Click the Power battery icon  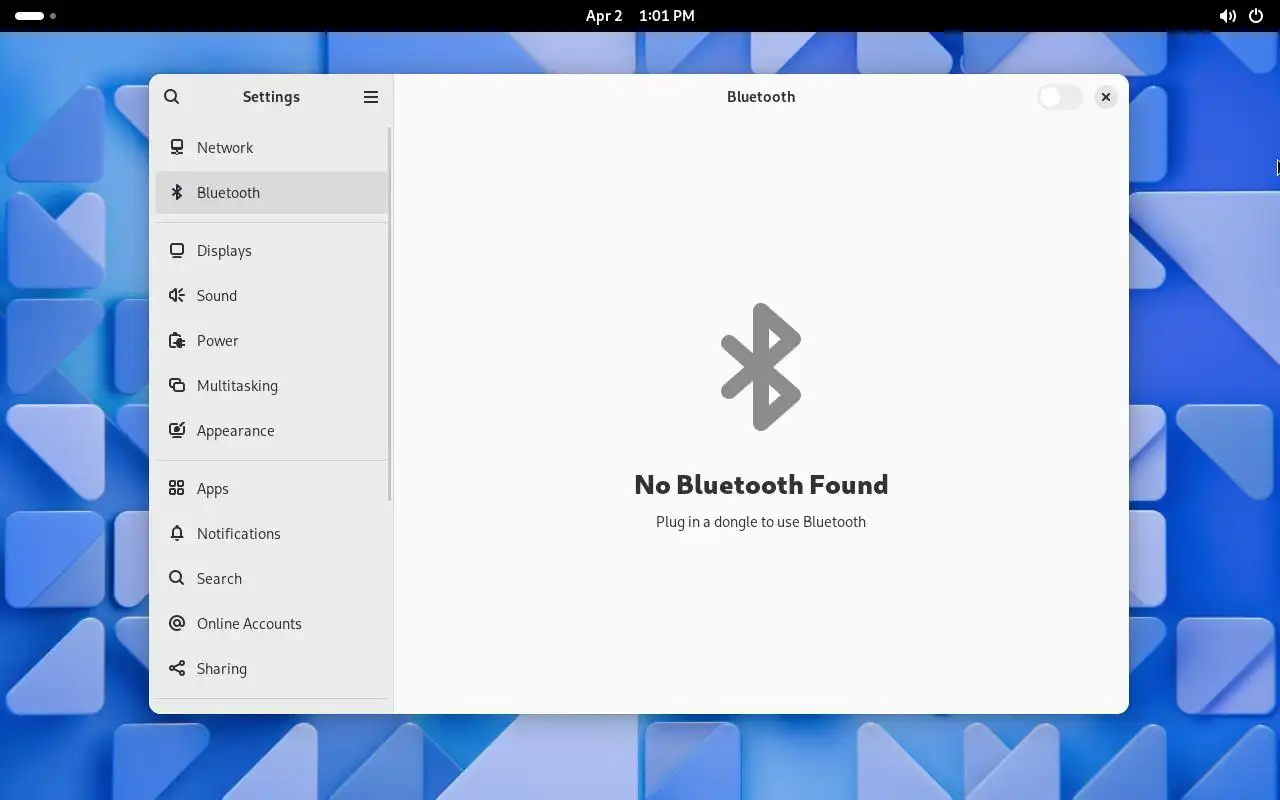point(177,340)
